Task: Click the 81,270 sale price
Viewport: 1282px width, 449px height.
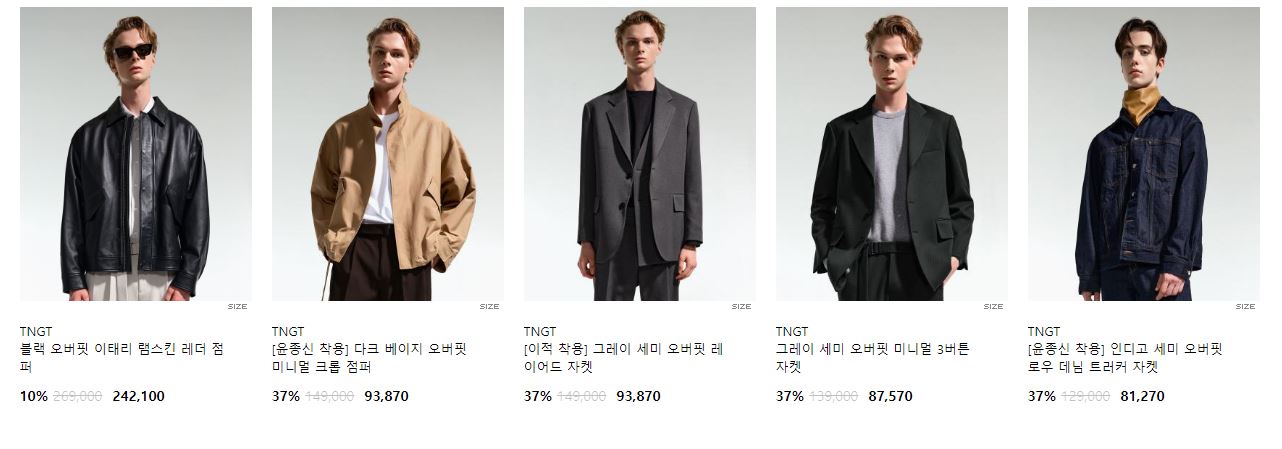Action: [x=1142, y=397]
